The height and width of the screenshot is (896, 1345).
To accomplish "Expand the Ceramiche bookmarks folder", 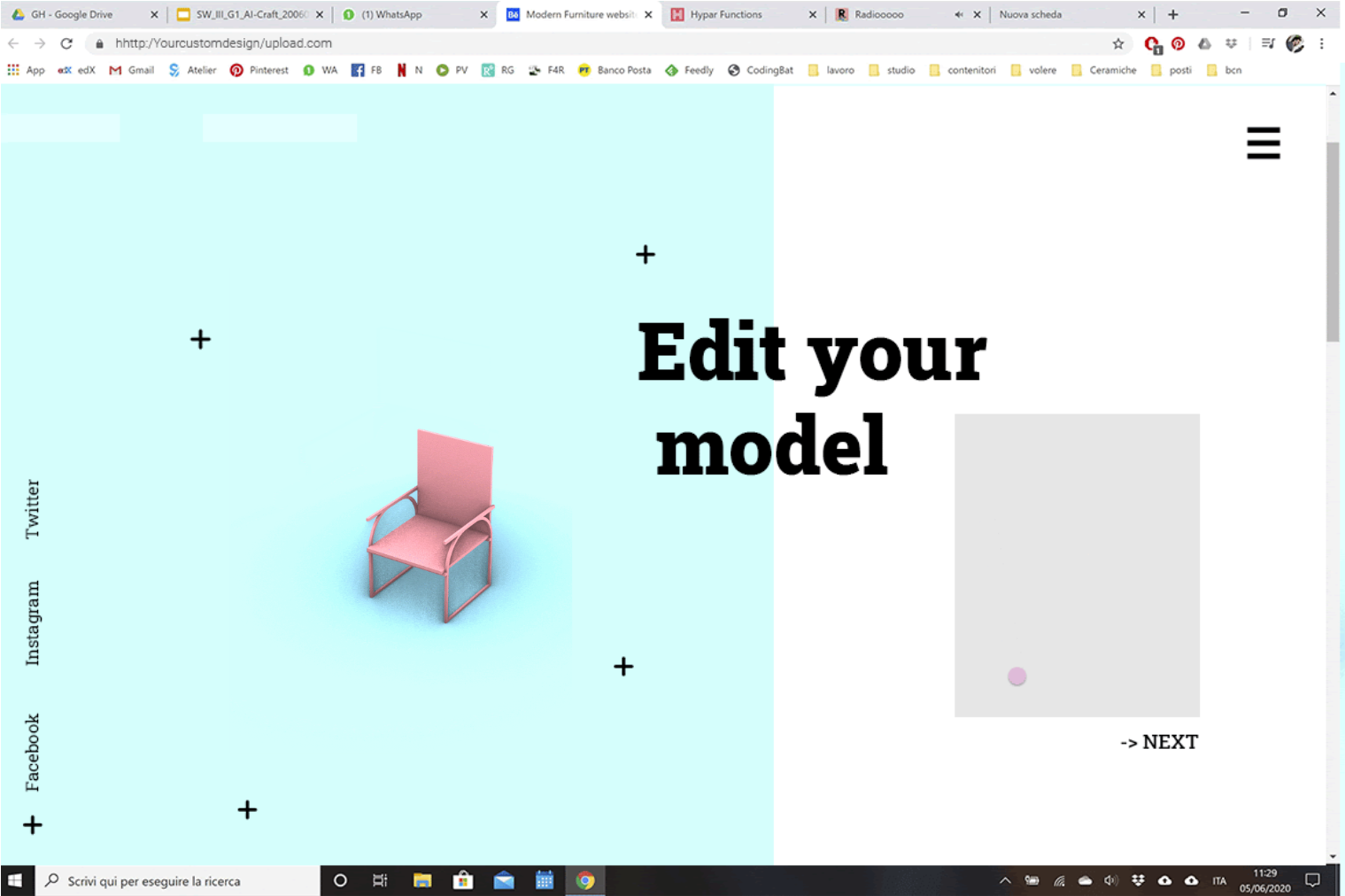I will pos(1103,70).
